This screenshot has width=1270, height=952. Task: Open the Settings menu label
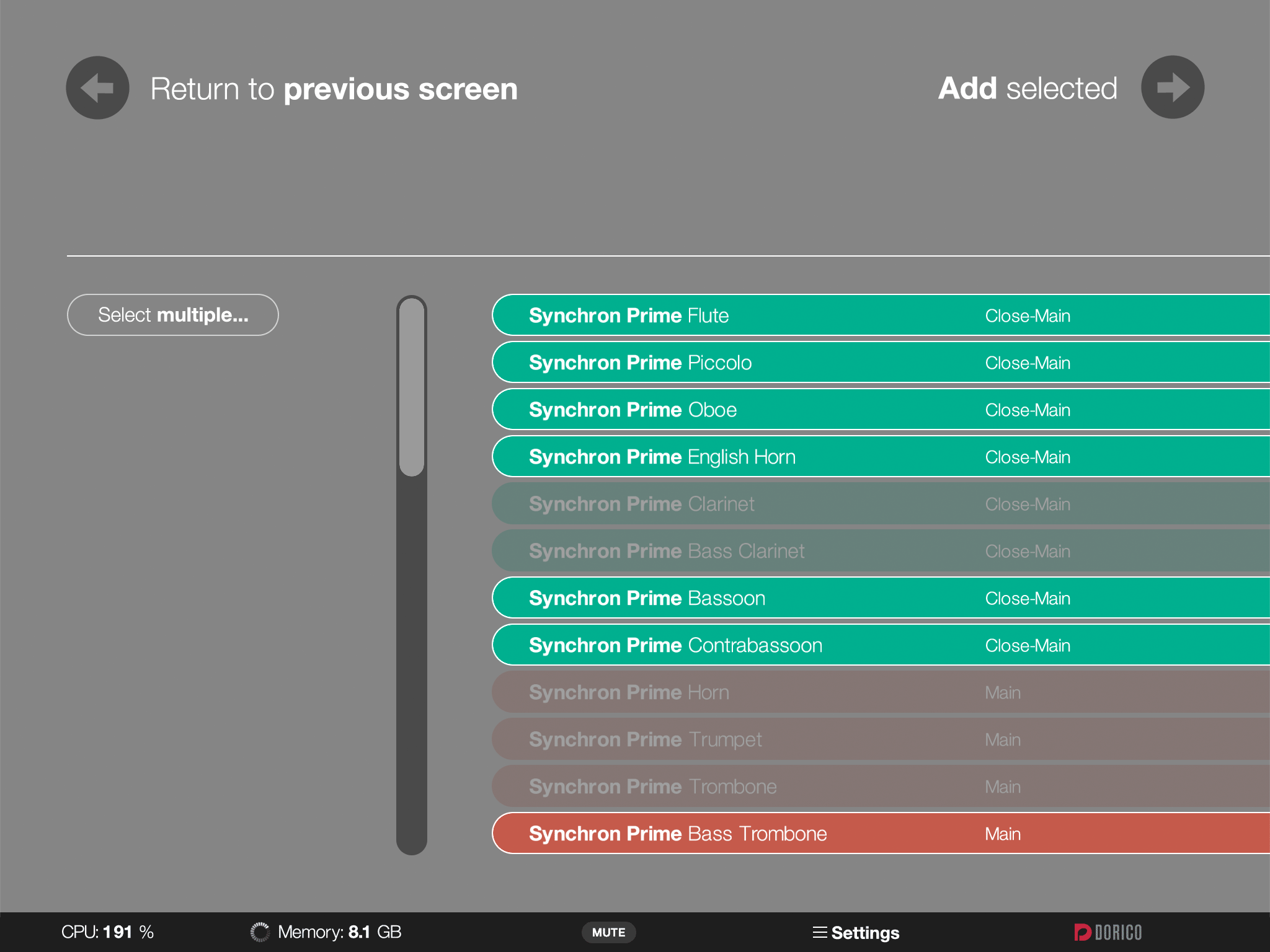pos(865,932)
